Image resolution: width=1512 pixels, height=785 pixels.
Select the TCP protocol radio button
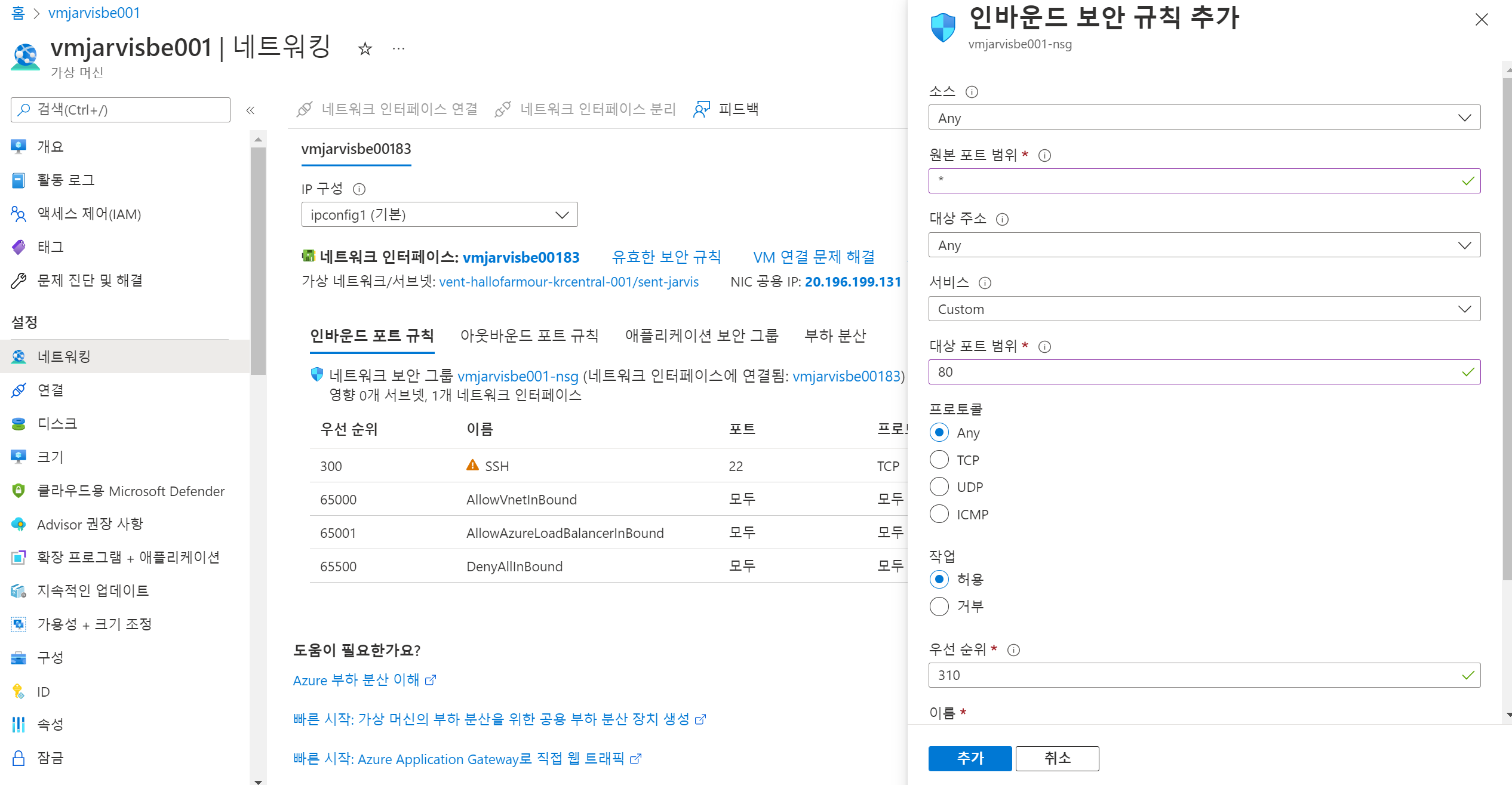tap(939, 460)
